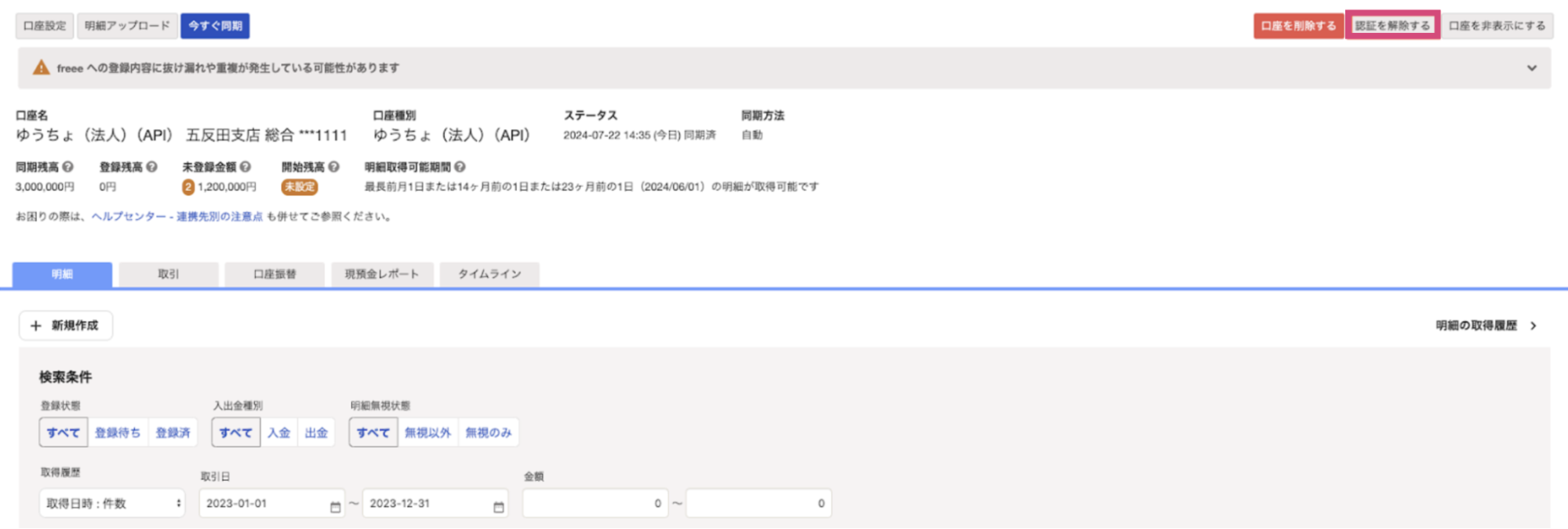Open calendar for start date 2023-01-01

point(336,507)
